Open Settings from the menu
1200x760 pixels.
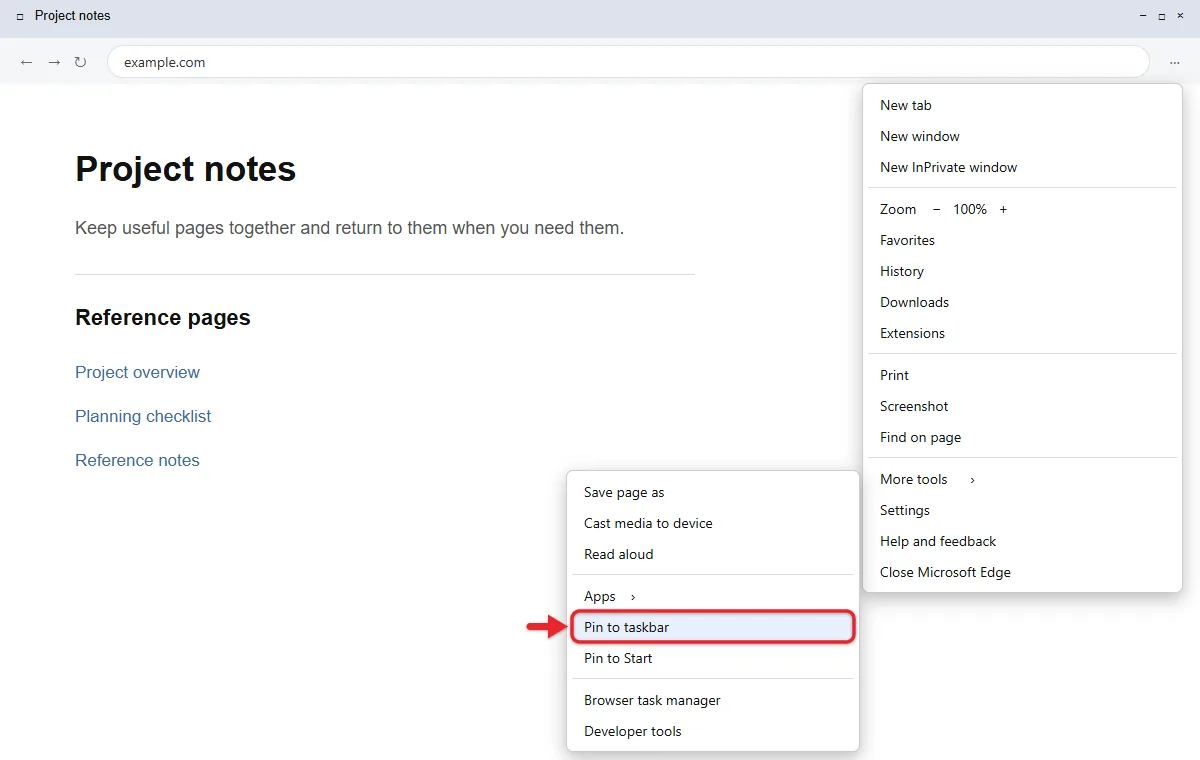tap(1022, 510)
